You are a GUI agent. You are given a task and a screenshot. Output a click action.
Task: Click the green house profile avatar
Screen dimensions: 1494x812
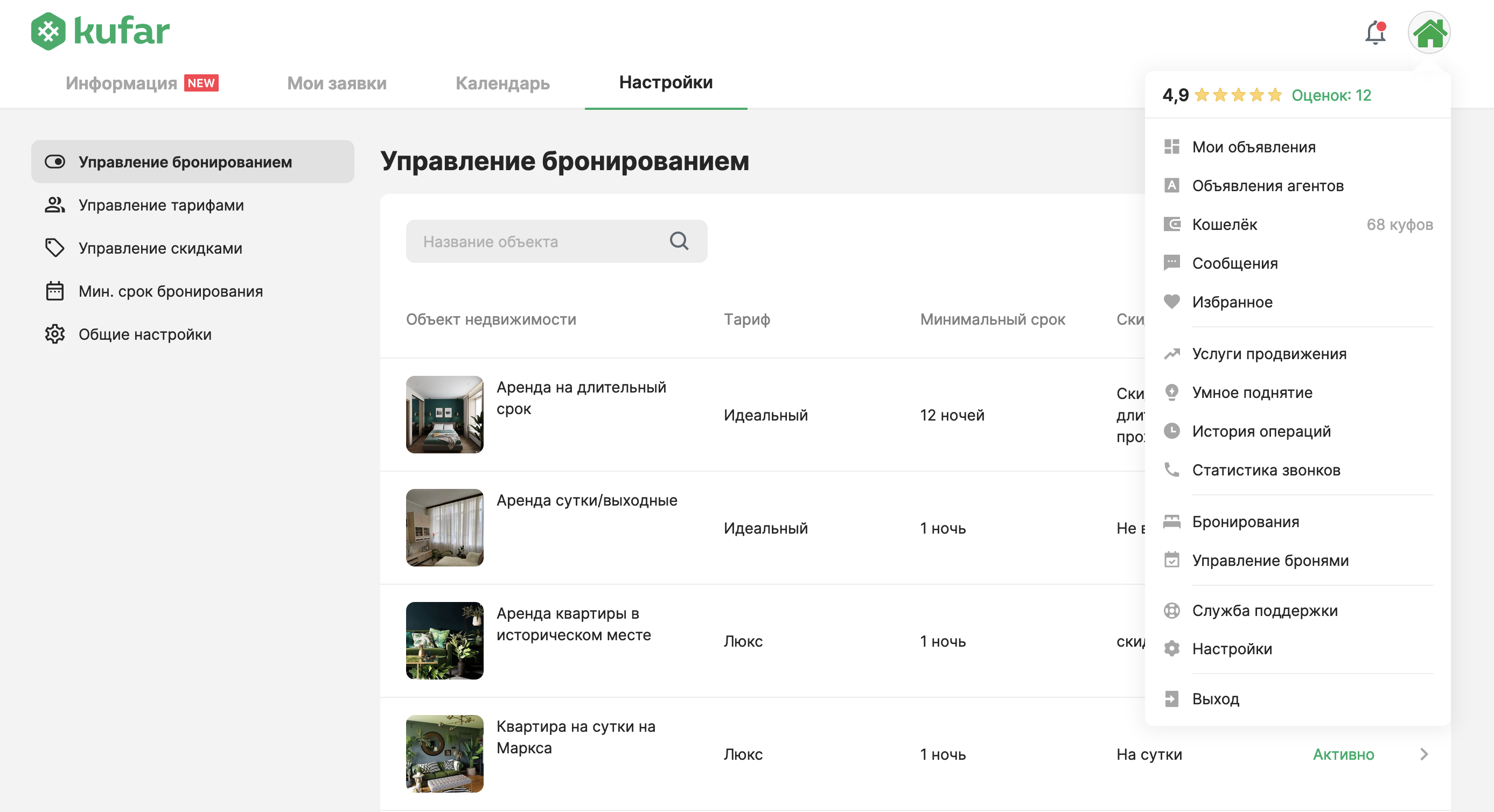tap(1429, 32)
